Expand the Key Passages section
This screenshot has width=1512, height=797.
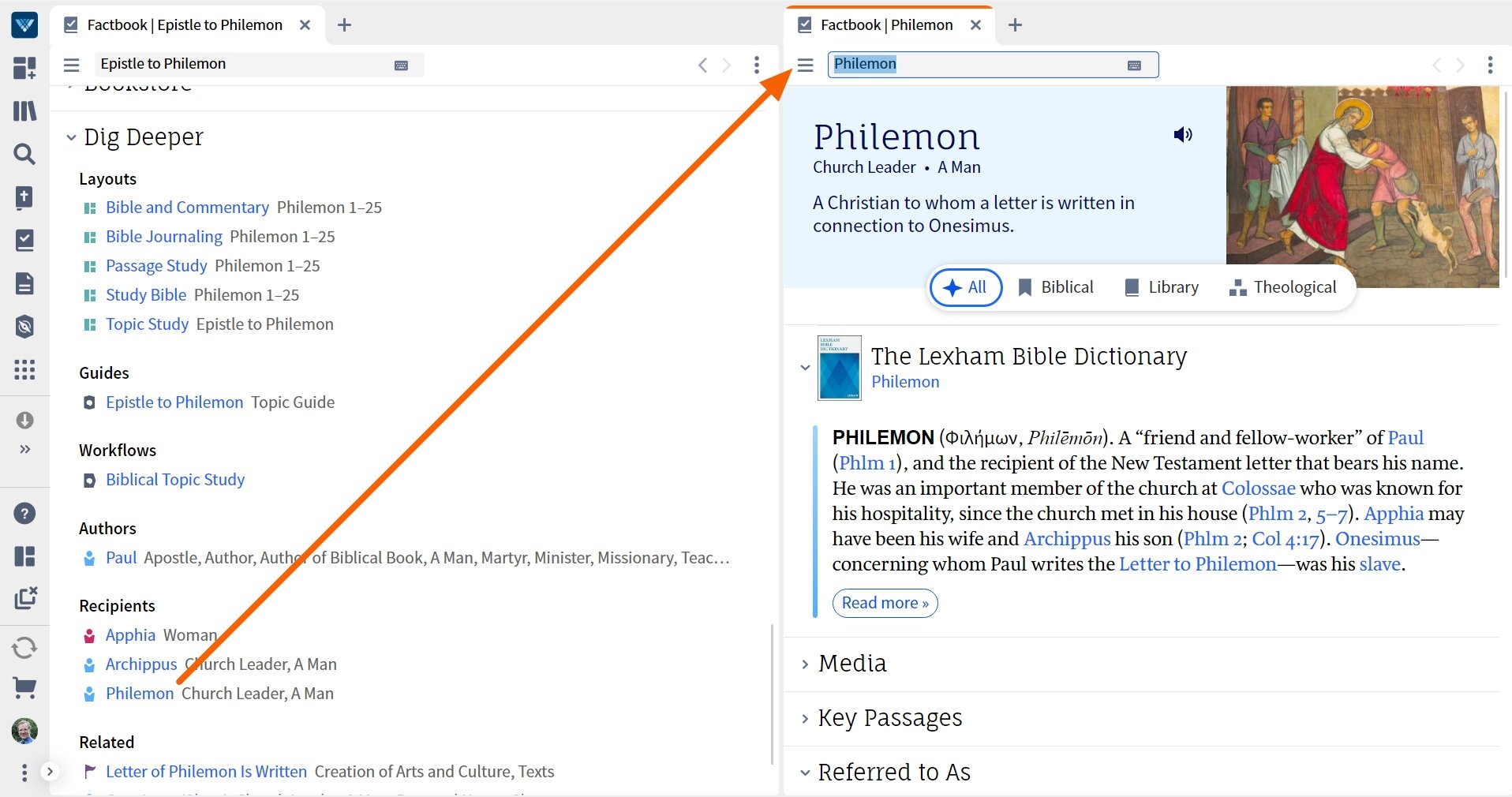[x=805, y=719]
